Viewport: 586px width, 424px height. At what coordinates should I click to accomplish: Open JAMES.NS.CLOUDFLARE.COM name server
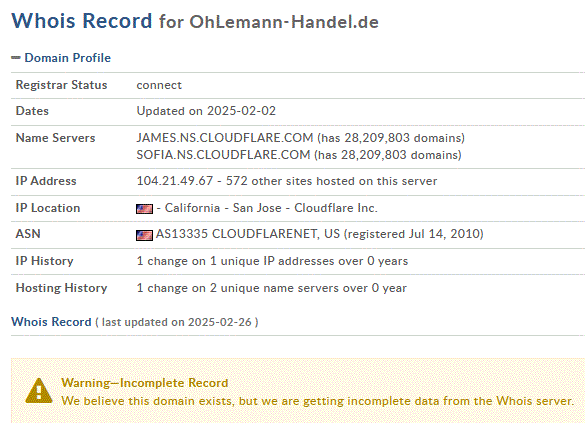[225, 138]
